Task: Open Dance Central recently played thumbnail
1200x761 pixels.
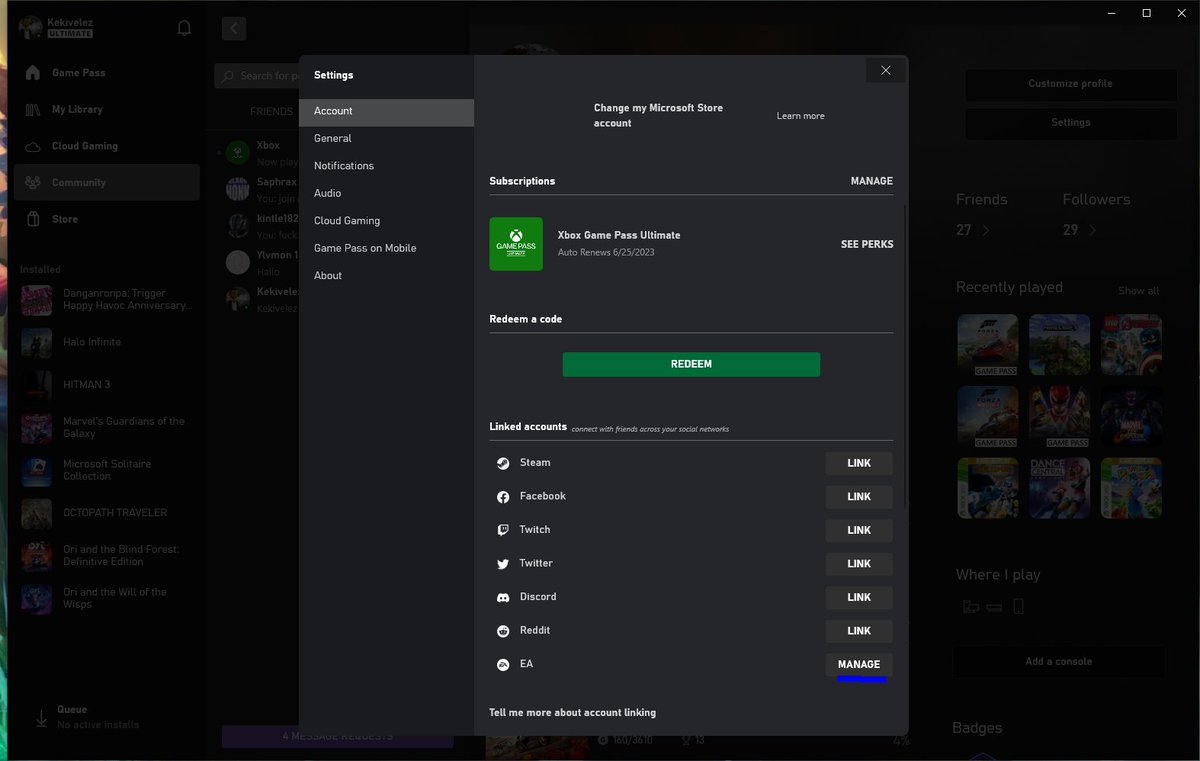Action: [x=1059, y=488]
